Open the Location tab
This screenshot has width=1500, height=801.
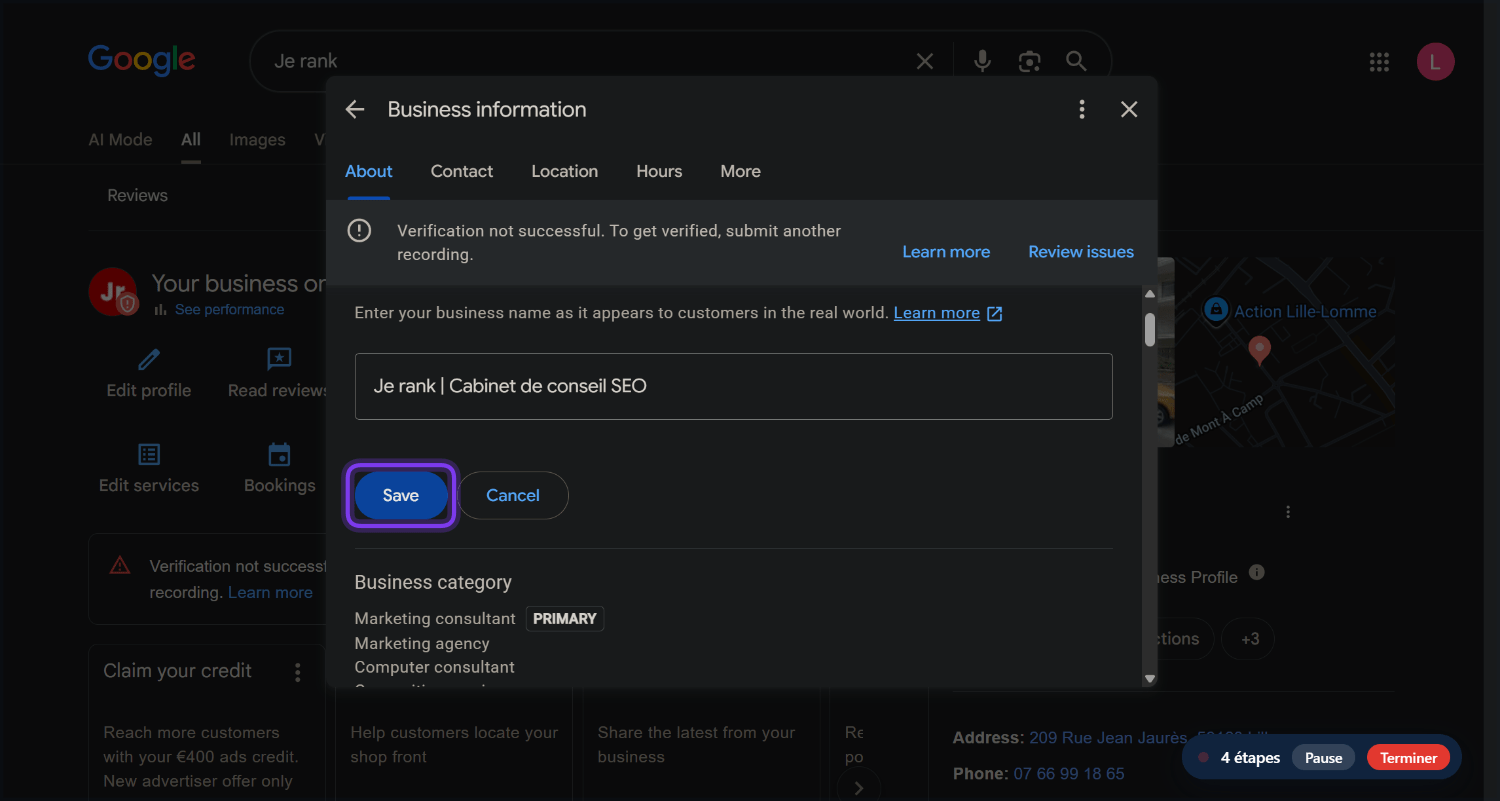click(565, 171)
